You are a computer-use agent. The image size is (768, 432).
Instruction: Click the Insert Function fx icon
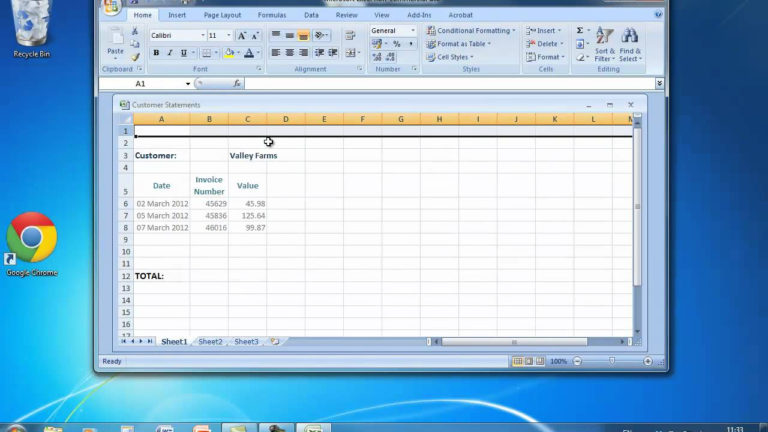236,84
